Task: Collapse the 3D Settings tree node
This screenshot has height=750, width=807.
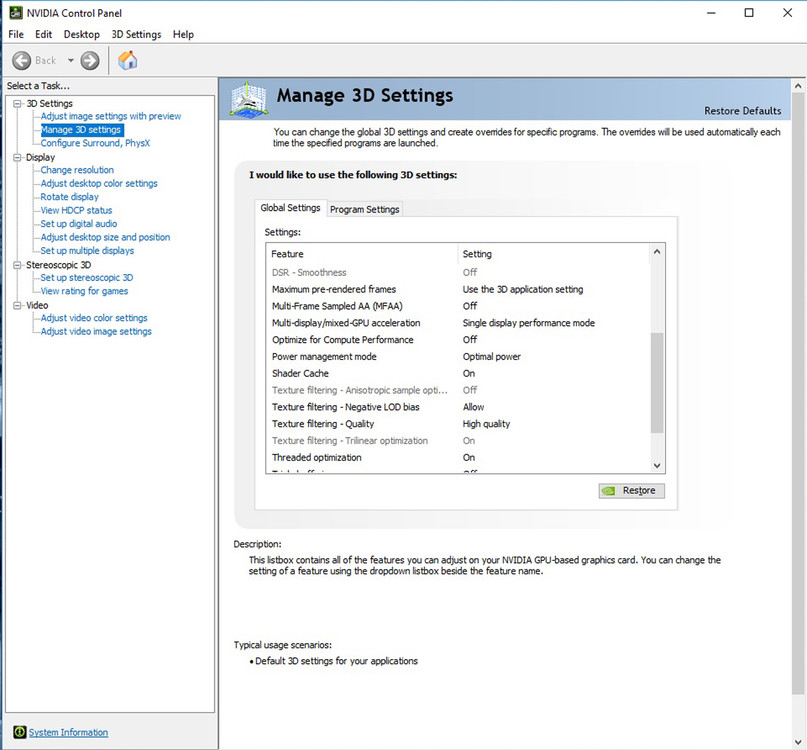Action: 17,103
